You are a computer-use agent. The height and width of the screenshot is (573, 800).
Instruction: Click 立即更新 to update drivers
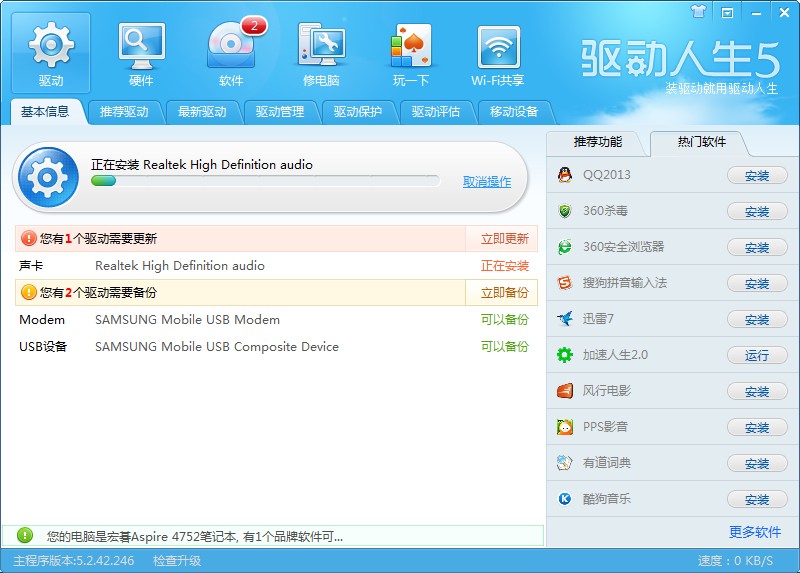(x=504, y=238)
